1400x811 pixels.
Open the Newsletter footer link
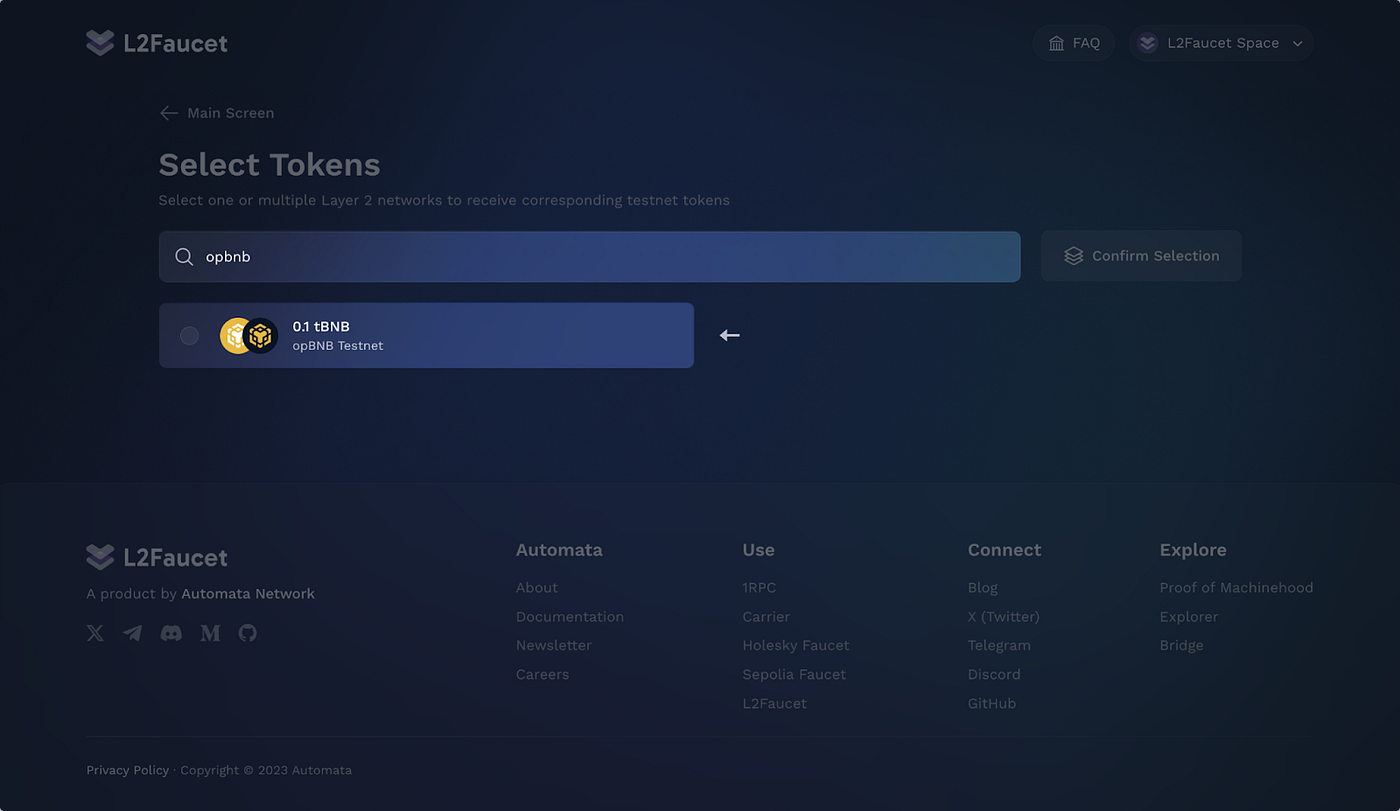click(554, 646)
